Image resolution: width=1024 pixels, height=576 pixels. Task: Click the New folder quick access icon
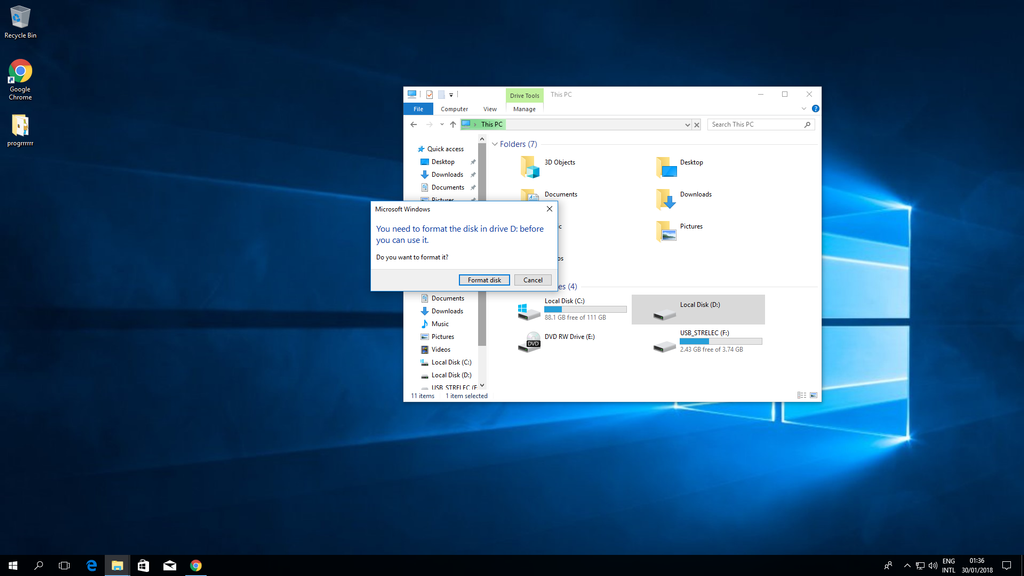(441, 95)
